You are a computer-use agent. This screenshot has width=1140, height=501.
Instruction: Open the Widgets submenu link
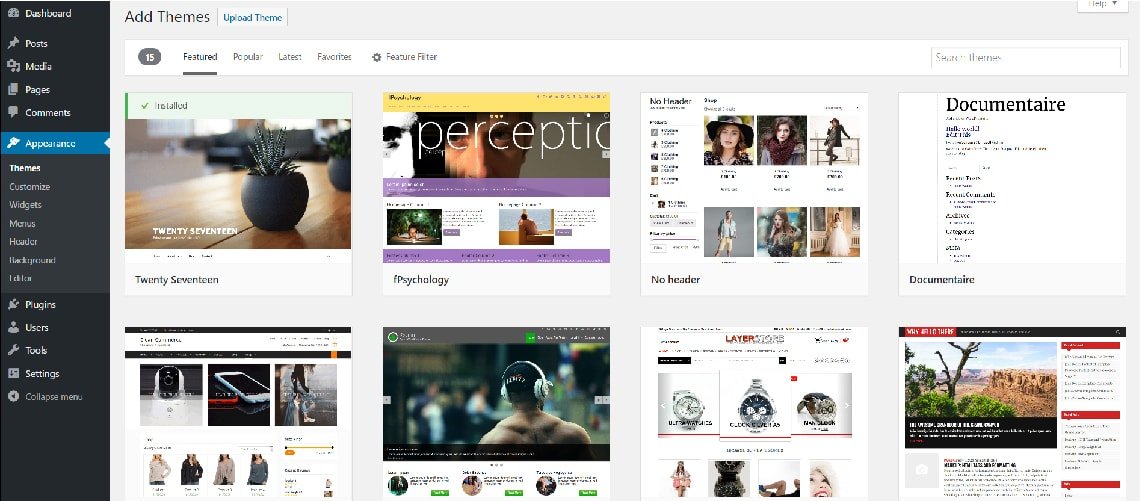click(x=25, y=205)
